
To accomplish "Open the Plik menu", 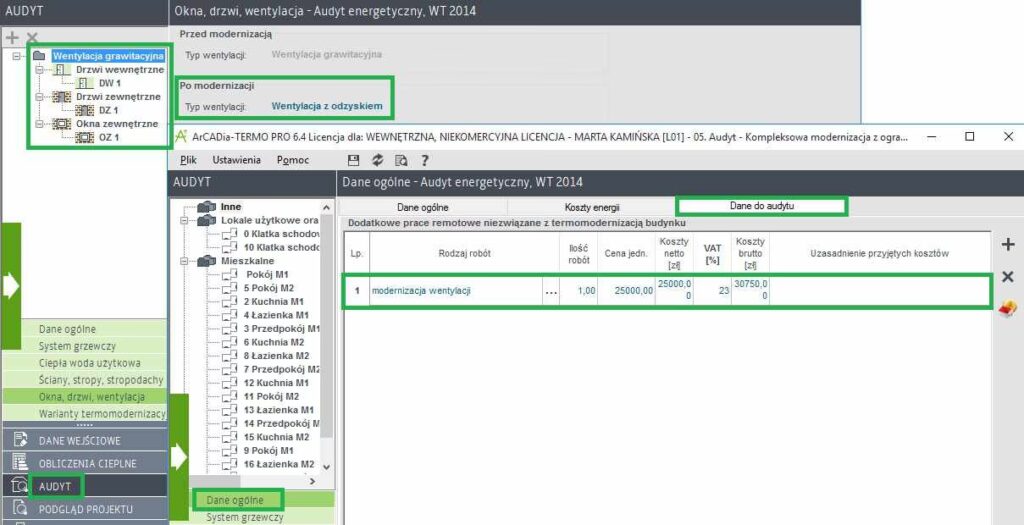I will coord(188,160).
